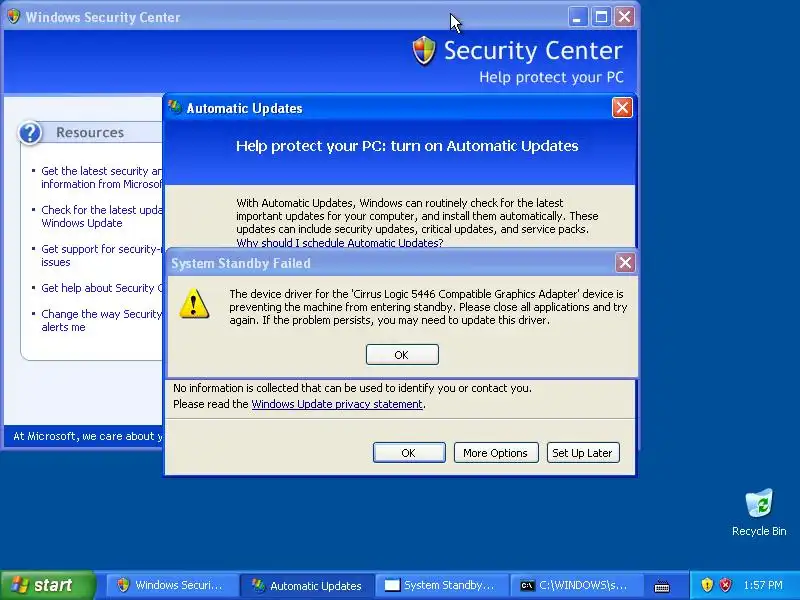Click the Automatic Updates title bar icon
This screenshot has height=600, width=800.
pyautogui.click(x=175, y=107)
